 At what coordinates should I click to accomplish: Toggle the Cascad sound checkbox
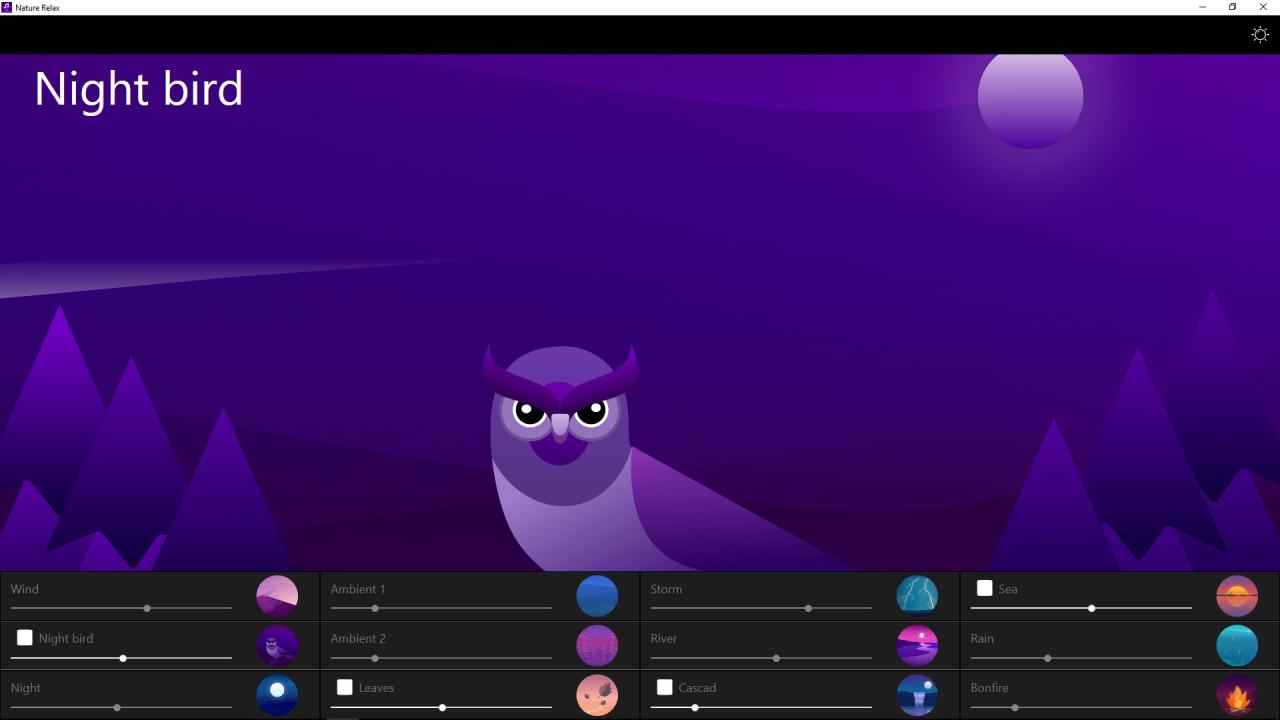665,687
